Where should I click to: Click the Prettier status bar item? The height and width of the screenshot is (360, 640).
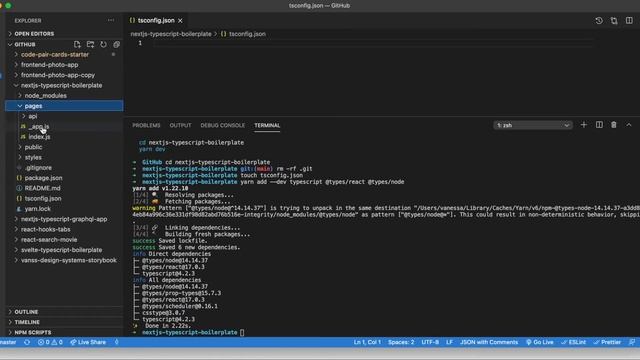607,342
